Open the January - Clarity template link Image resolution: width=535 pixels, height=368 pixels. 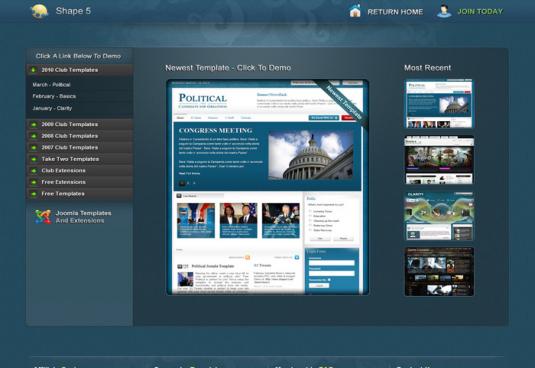click(52, 108)
